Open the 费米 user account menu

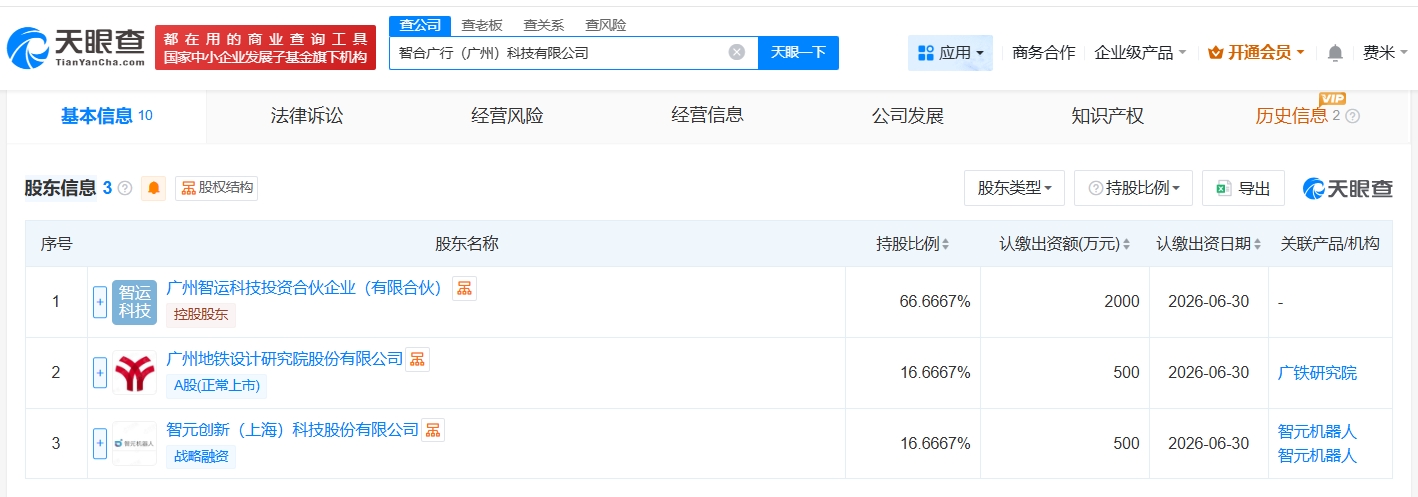click(x=1384, y=53)
